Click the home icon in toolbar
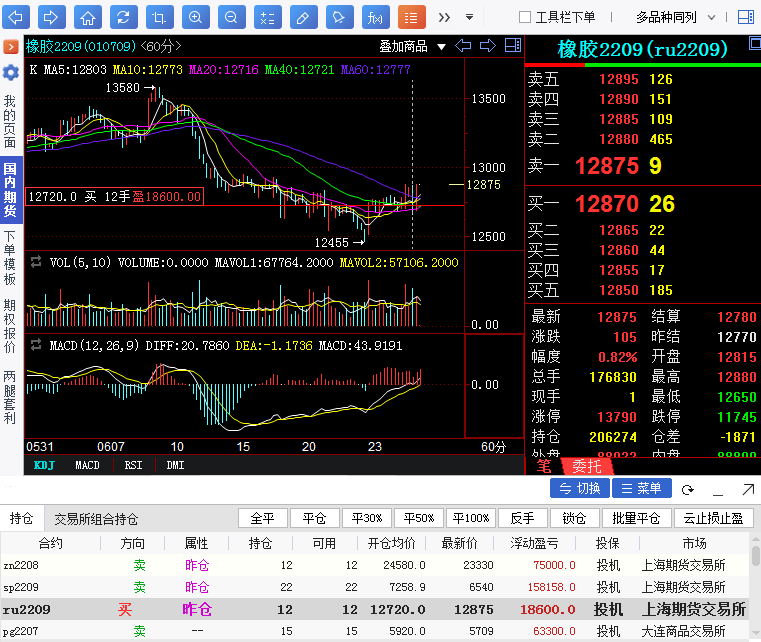761x642 pixels. [88, 17]
